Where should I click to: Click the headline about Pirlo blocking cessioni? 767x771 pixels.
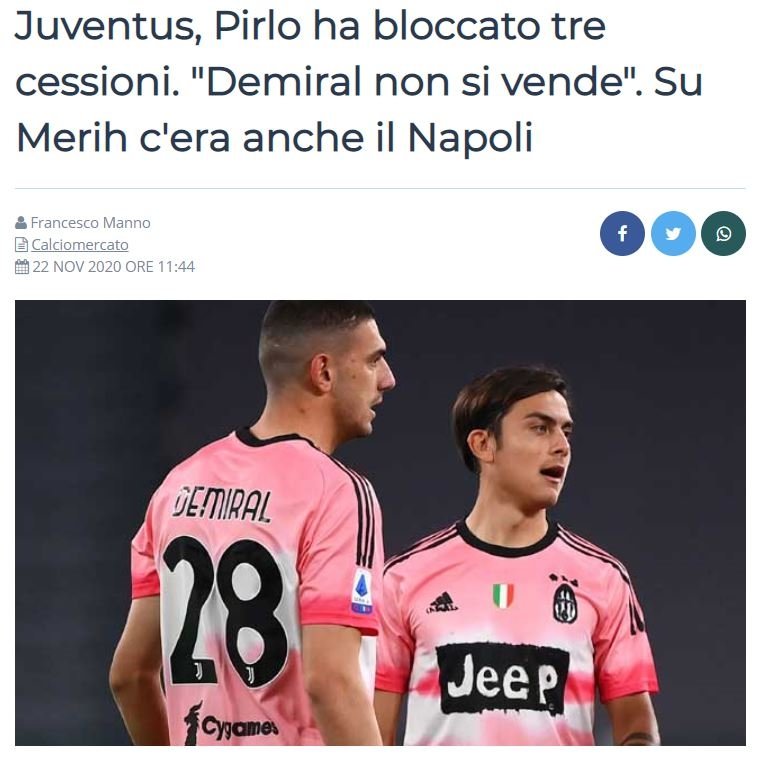point(359,81)
